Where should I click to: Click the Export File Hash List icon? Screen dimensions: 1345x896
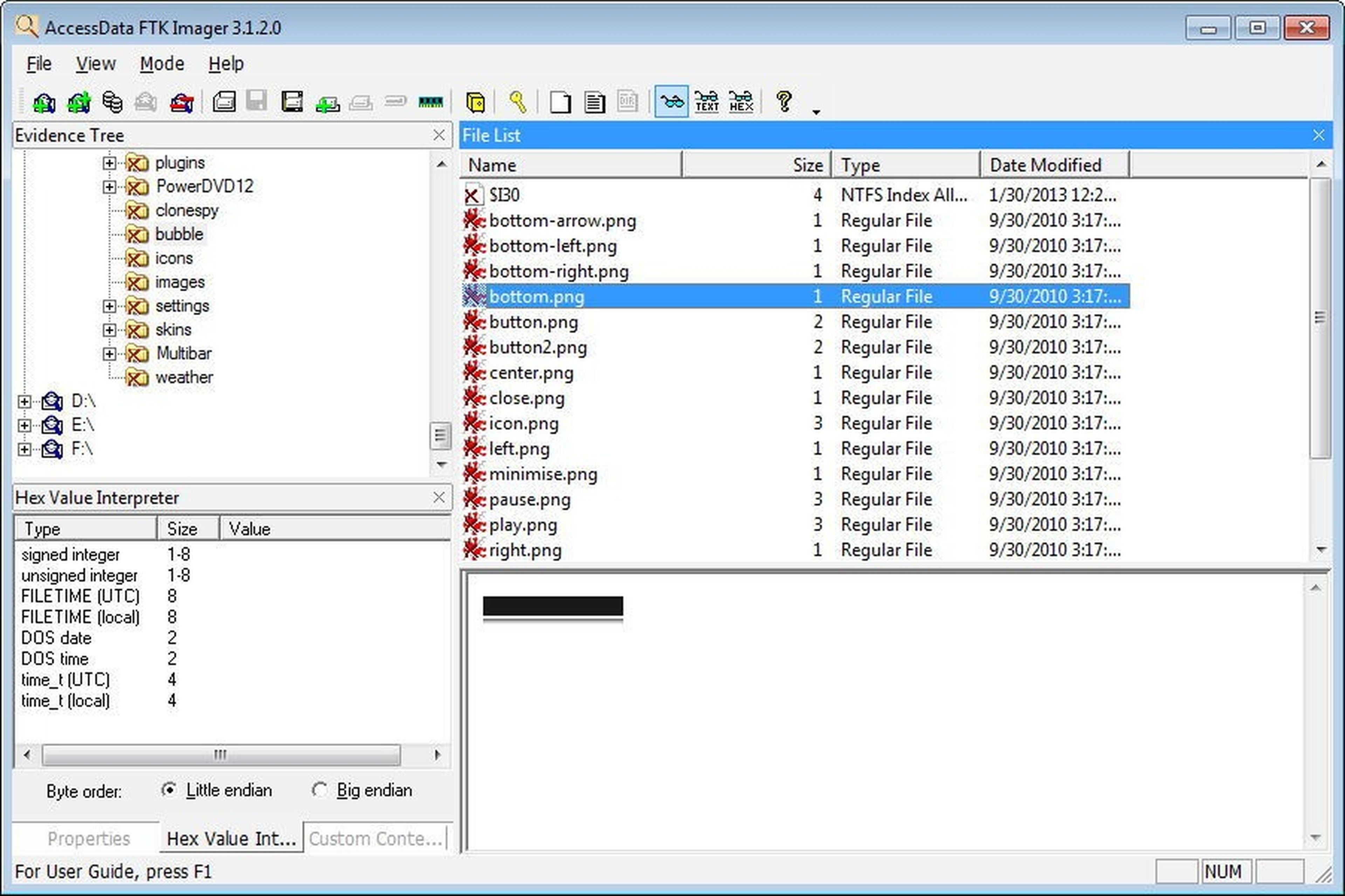click(594, 102)
